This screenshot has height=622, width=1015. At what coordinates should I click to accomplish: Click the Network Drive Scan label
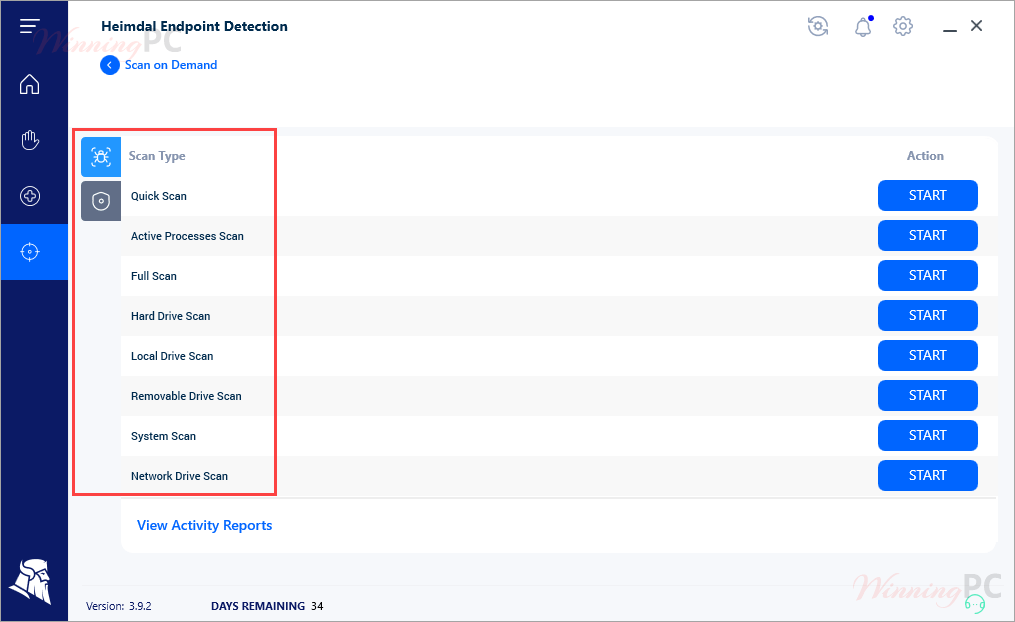point(179,476)
